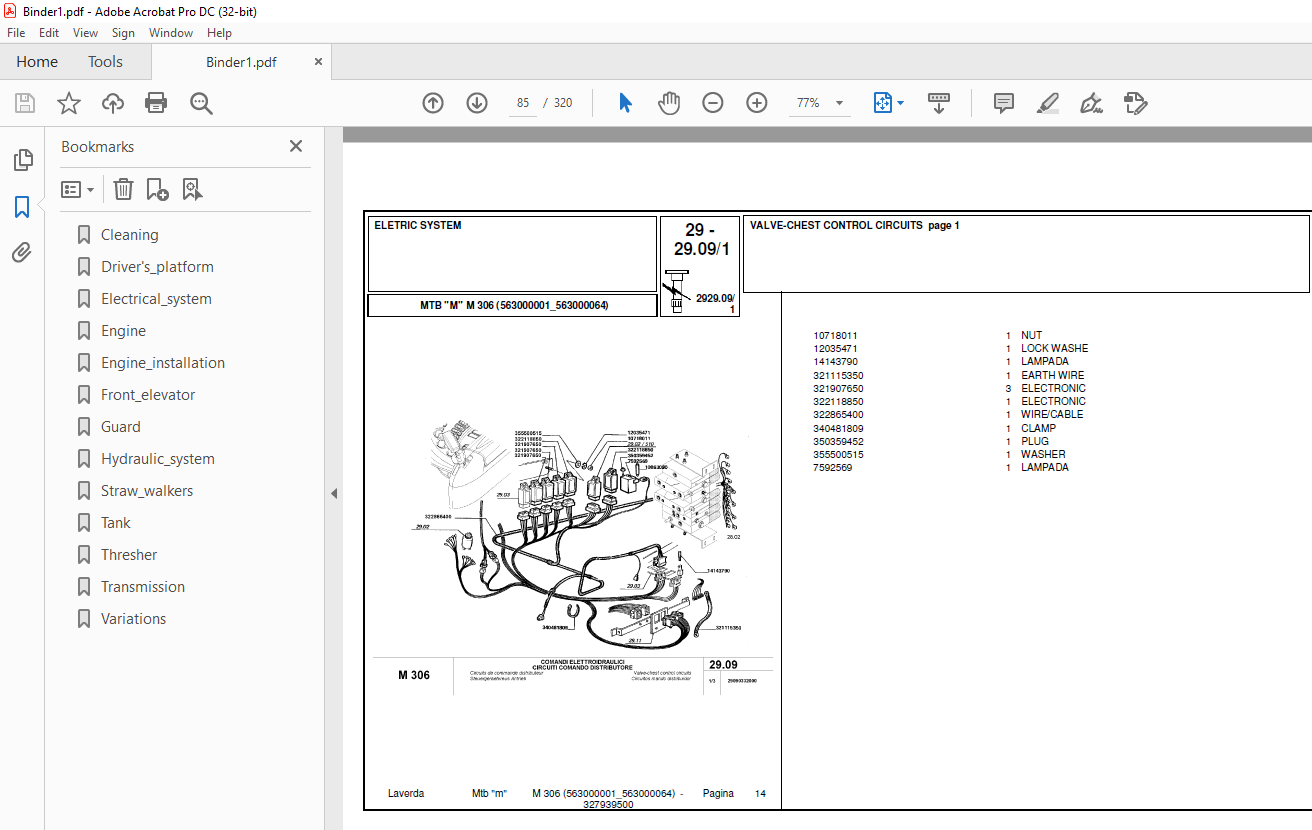Click the find current bookmark icon
1312x830 pixels.
click(x=193, y=189)
